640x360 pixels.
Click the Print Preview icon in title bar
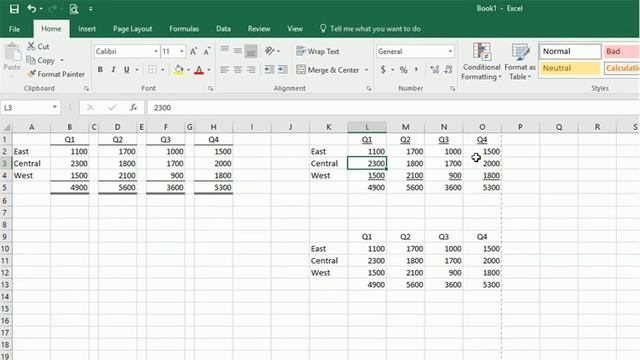74,9
